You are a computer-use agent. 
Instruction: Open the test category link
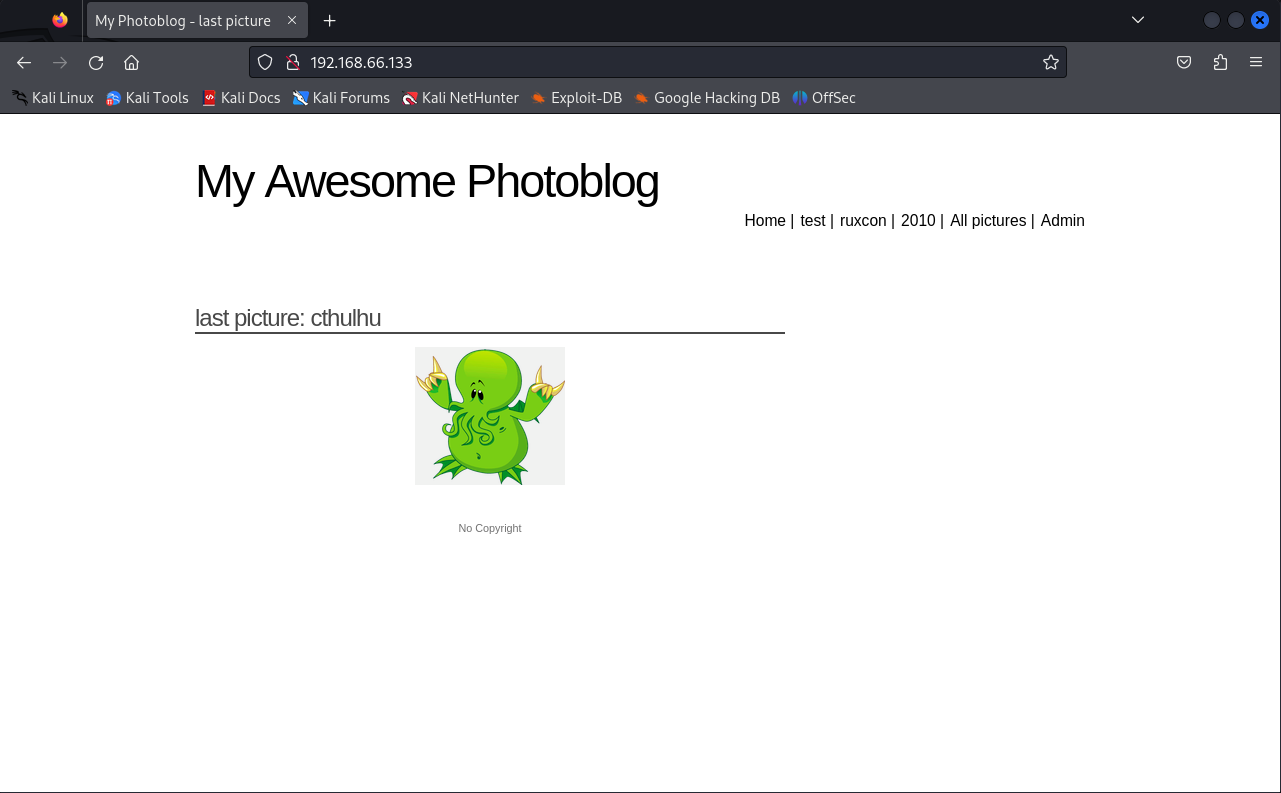coord(812,221)
